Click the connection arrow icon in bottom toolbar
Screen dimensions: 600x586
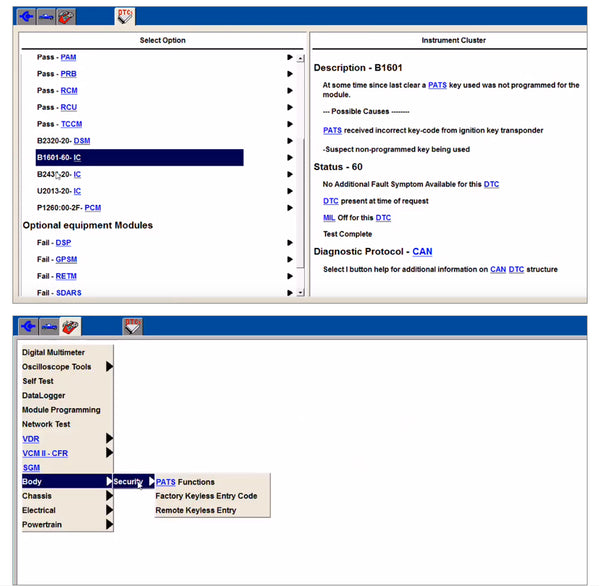tap(27, 327)
